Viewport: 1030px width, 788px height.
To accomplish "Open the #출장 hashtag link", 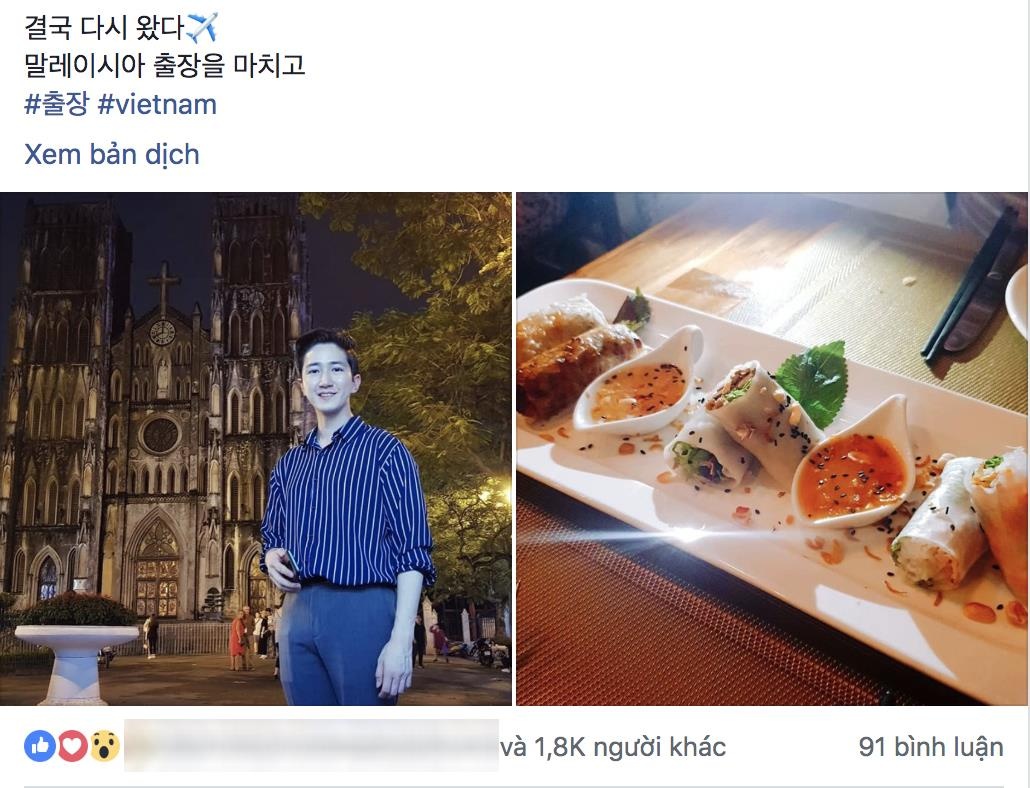I will pyautogui.click(x=56, y=104).
